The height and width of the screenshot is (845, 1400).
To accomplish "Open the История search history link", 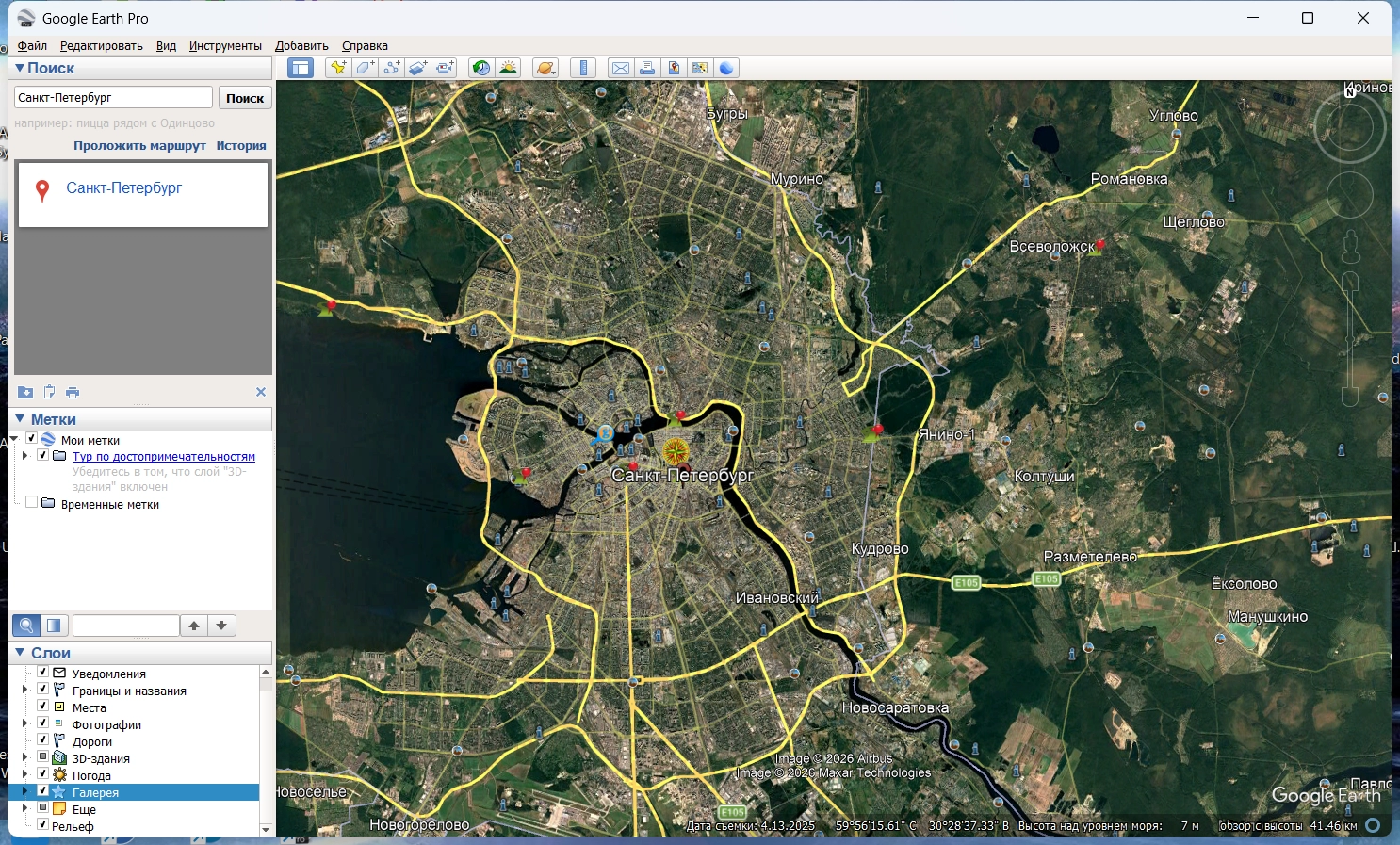I will [241, 146].
